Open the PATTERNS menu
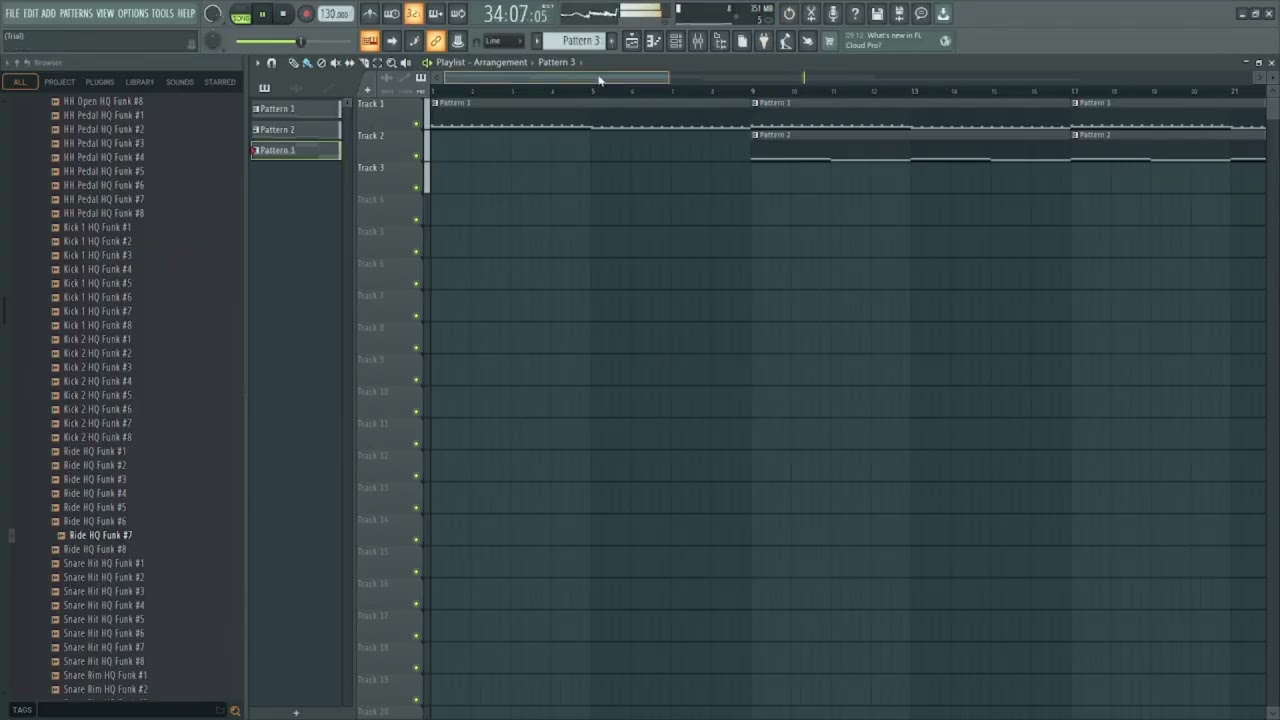The height and width of the screenshot is (720, 1280). 76,14
